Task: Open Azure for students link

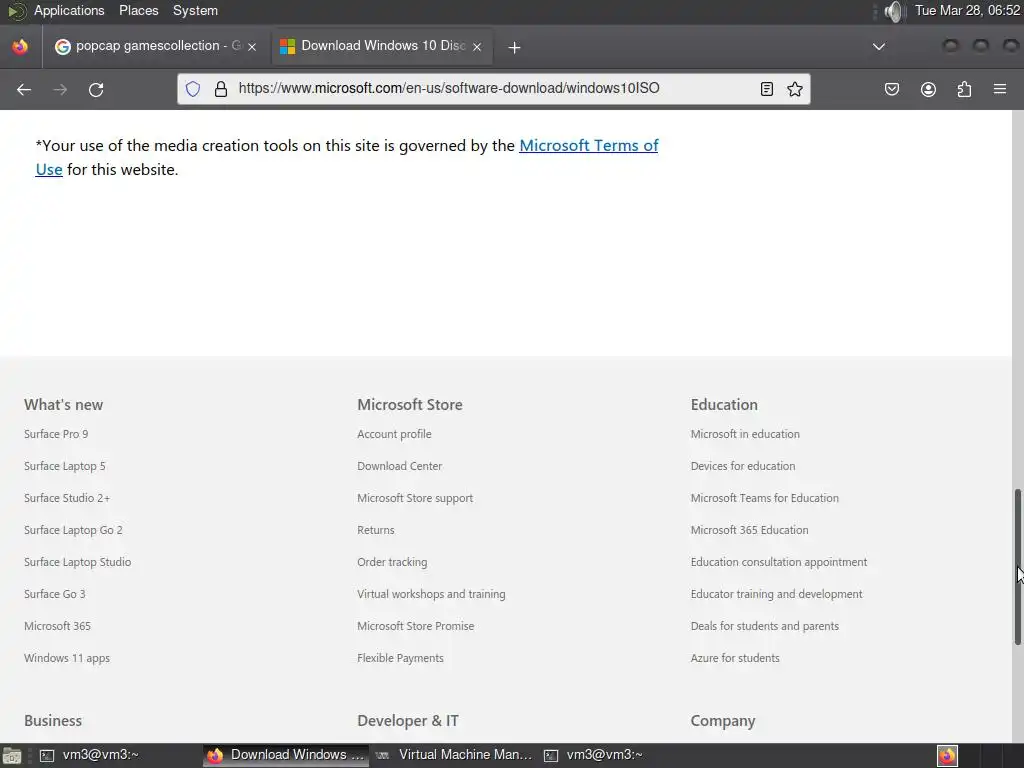Action: tap(735, 658)
